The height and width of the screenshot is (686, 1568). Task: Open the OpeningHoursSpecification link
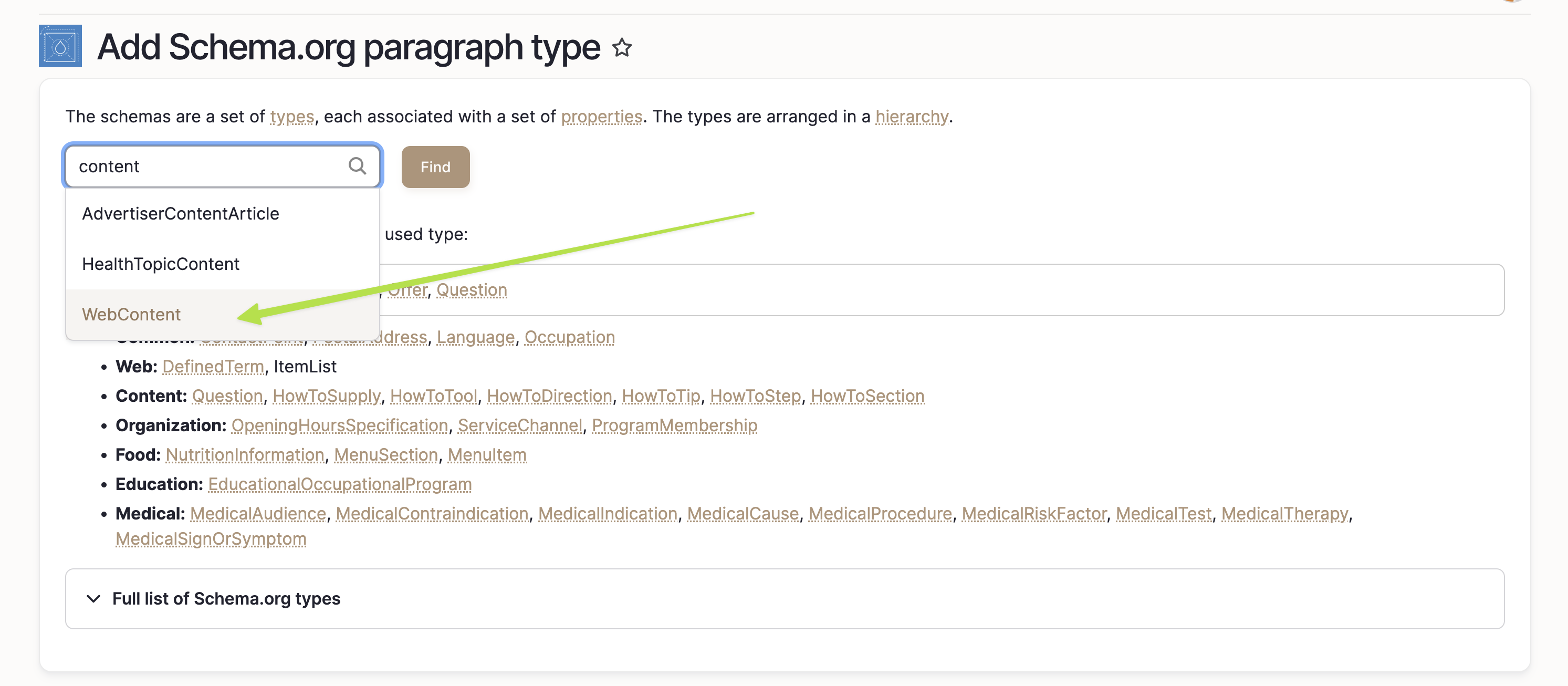[339, 425]
